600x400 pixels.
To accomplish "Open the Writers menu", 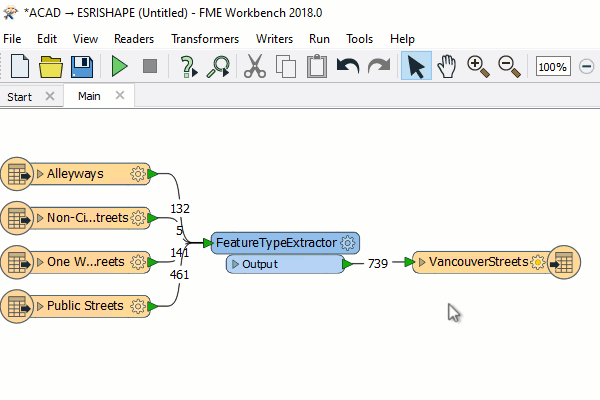I will 274,39.
